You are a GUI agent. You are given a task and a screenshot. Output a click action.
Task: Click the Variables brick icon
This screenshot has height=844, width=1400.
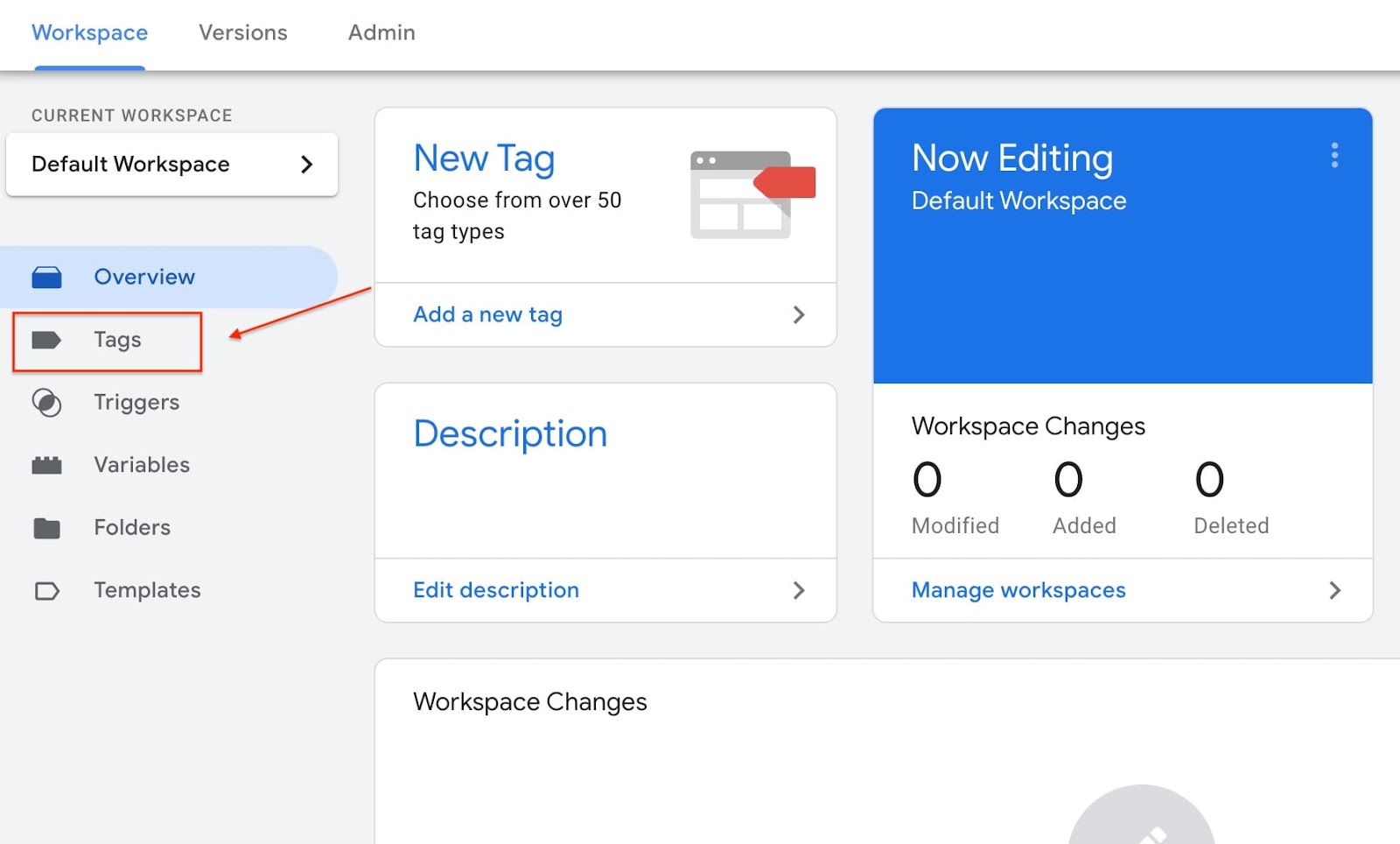(x=46, y=465)
